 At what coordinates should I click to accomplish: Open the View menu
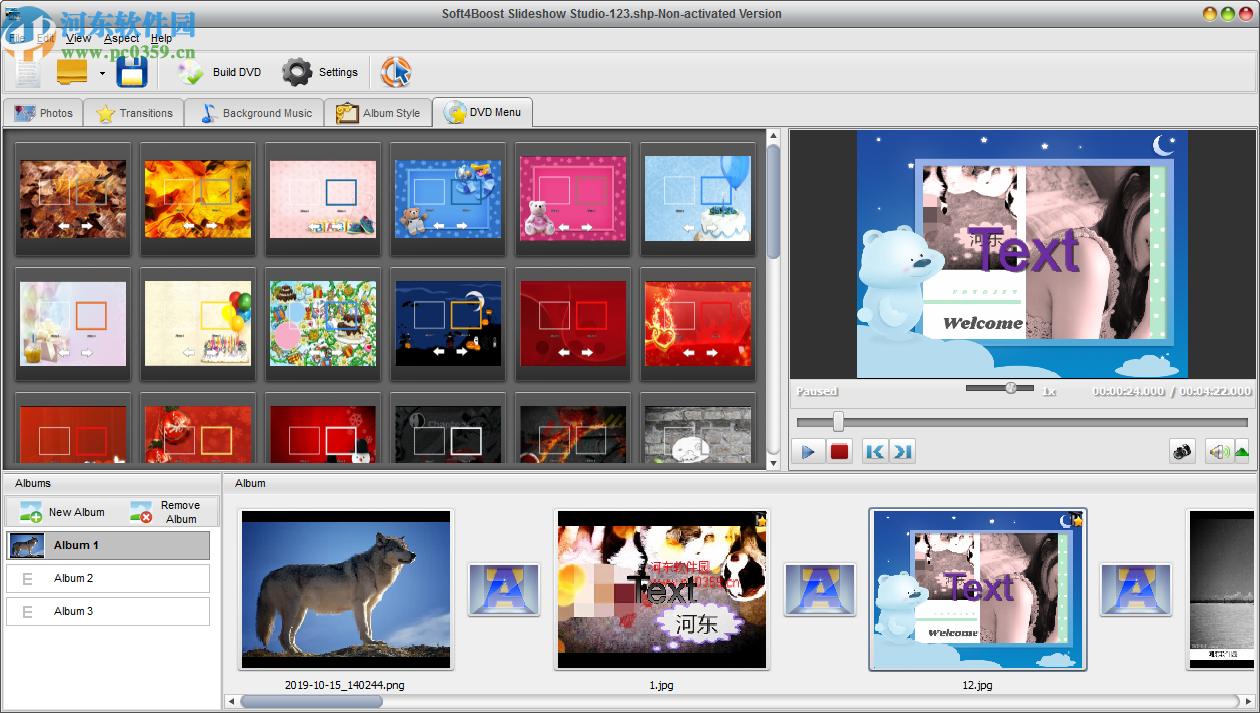[78, 37]
